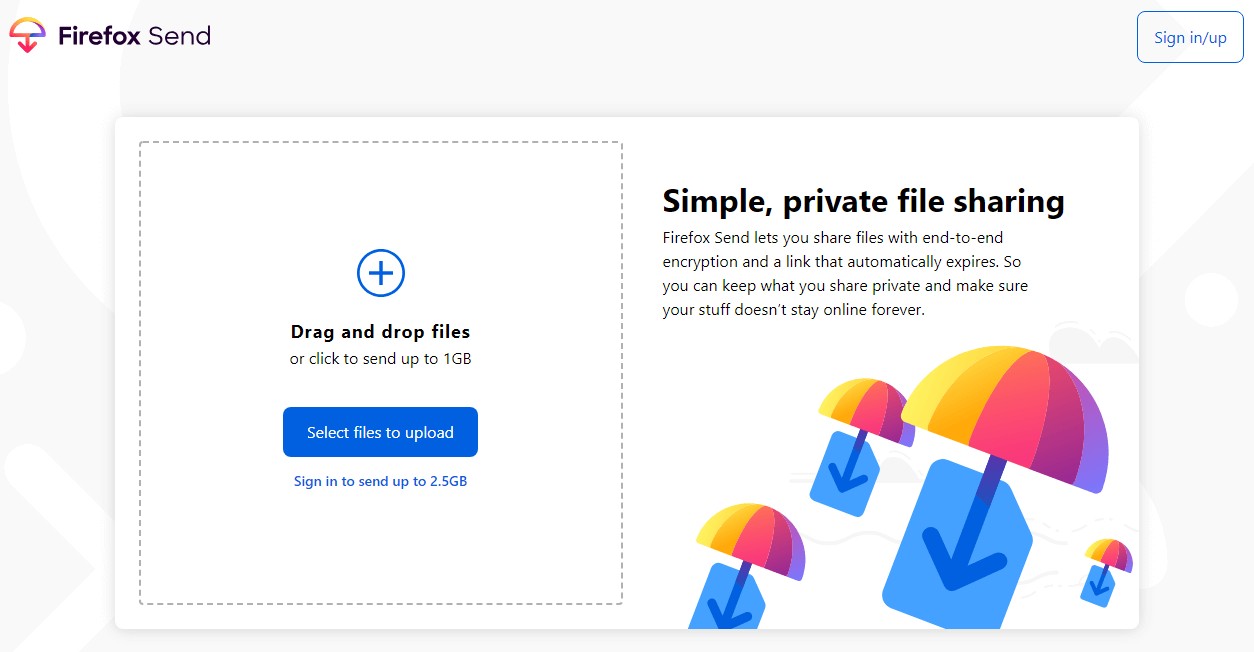Follow the 'Sign in to send up to 2.5GB' link

pos(380,481)
